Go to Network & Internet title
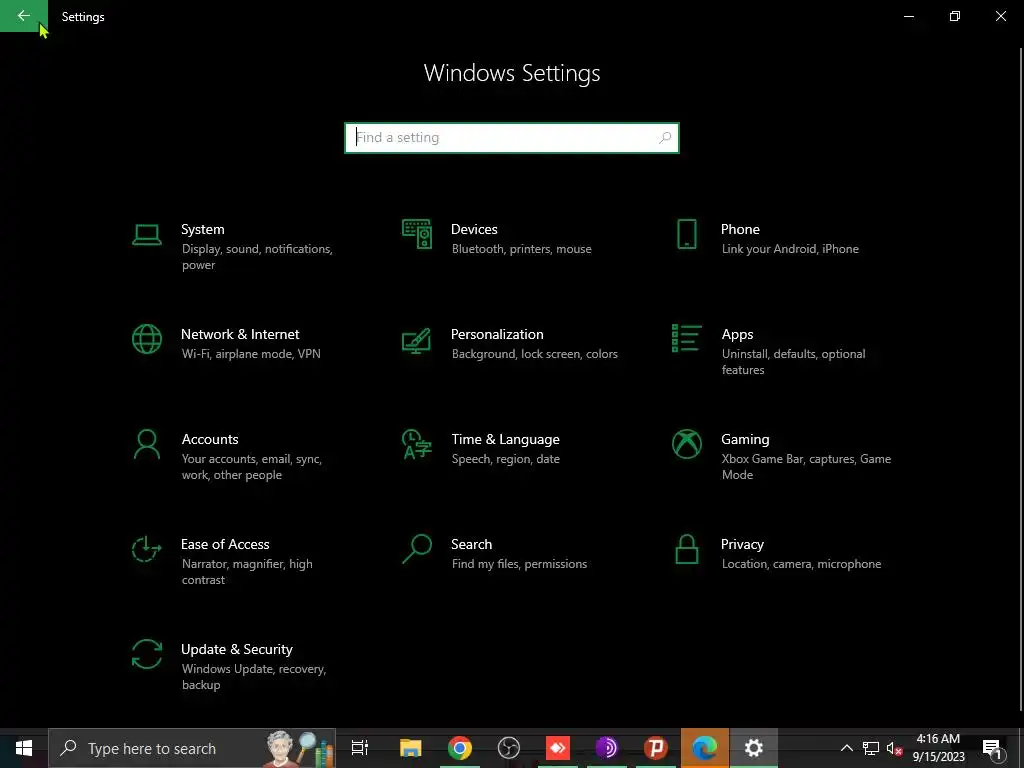 [240, 334]
